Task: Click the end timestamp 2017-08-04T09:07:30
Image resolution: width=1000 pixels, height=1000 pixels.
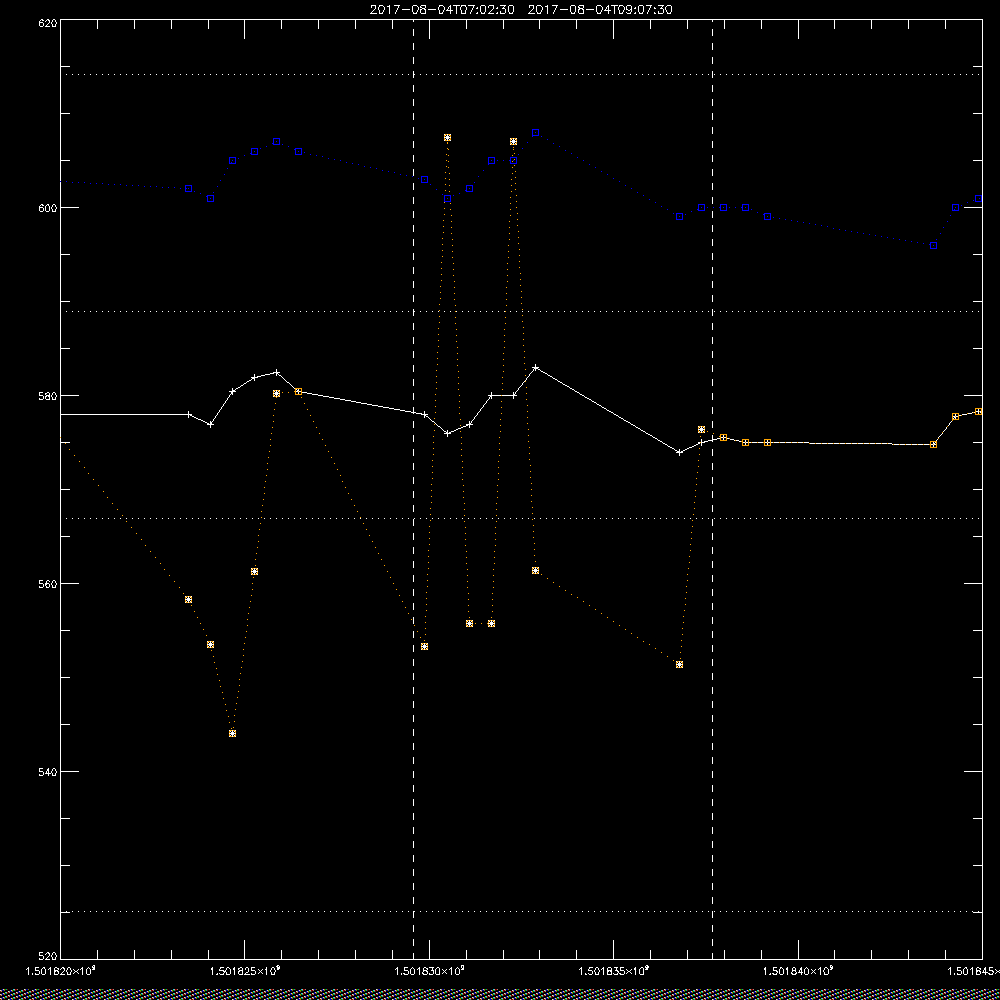Action: tap(599, 10)
